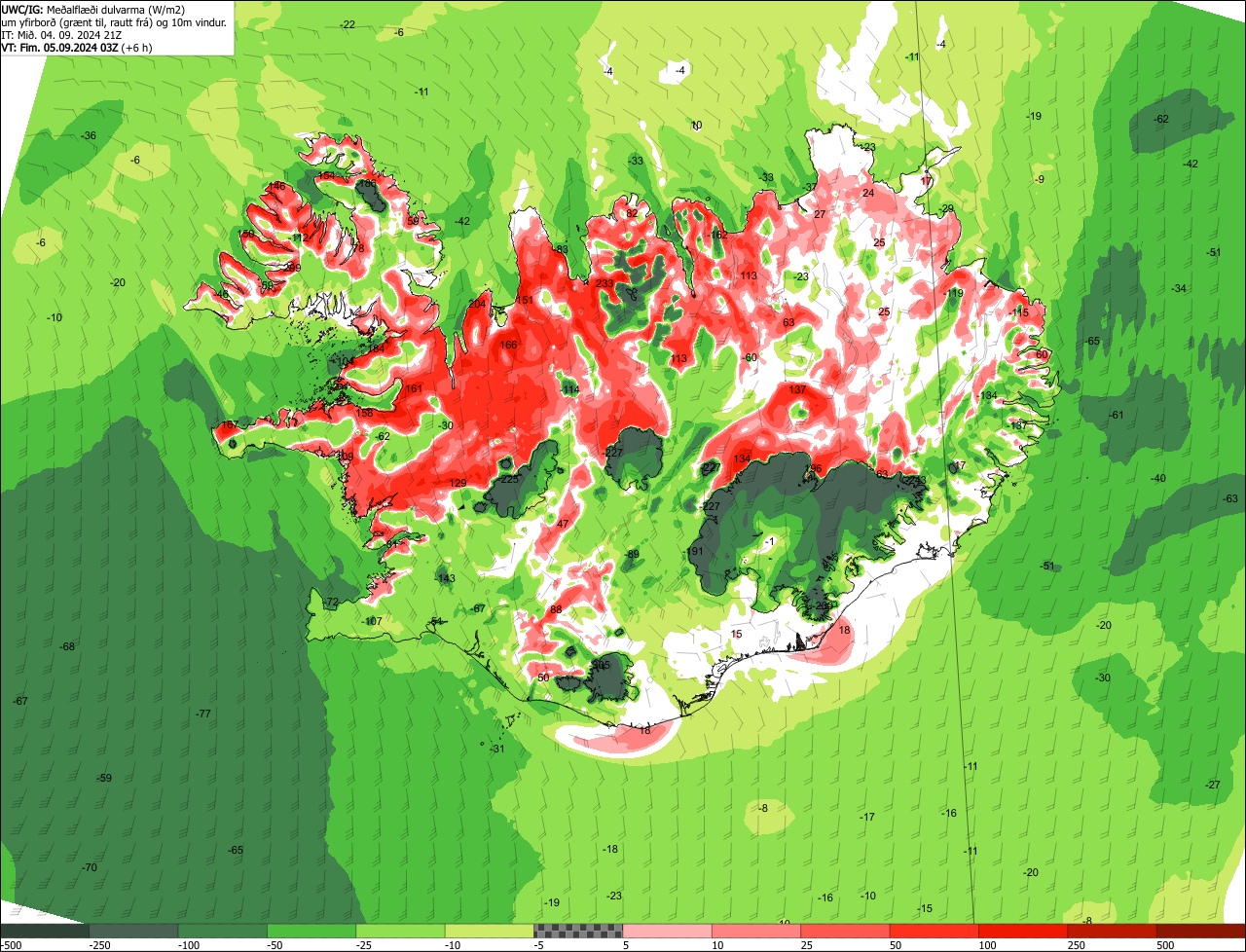Pick the -25 to -10 light green legend swatch
The width and height of the screenshot is (1246, 952).
(x=400, y=931)
